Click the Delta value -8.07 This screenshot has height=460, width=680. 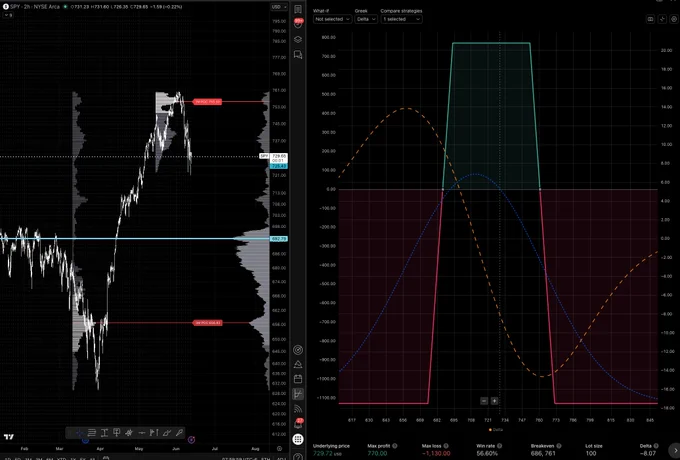pos(648,453)
